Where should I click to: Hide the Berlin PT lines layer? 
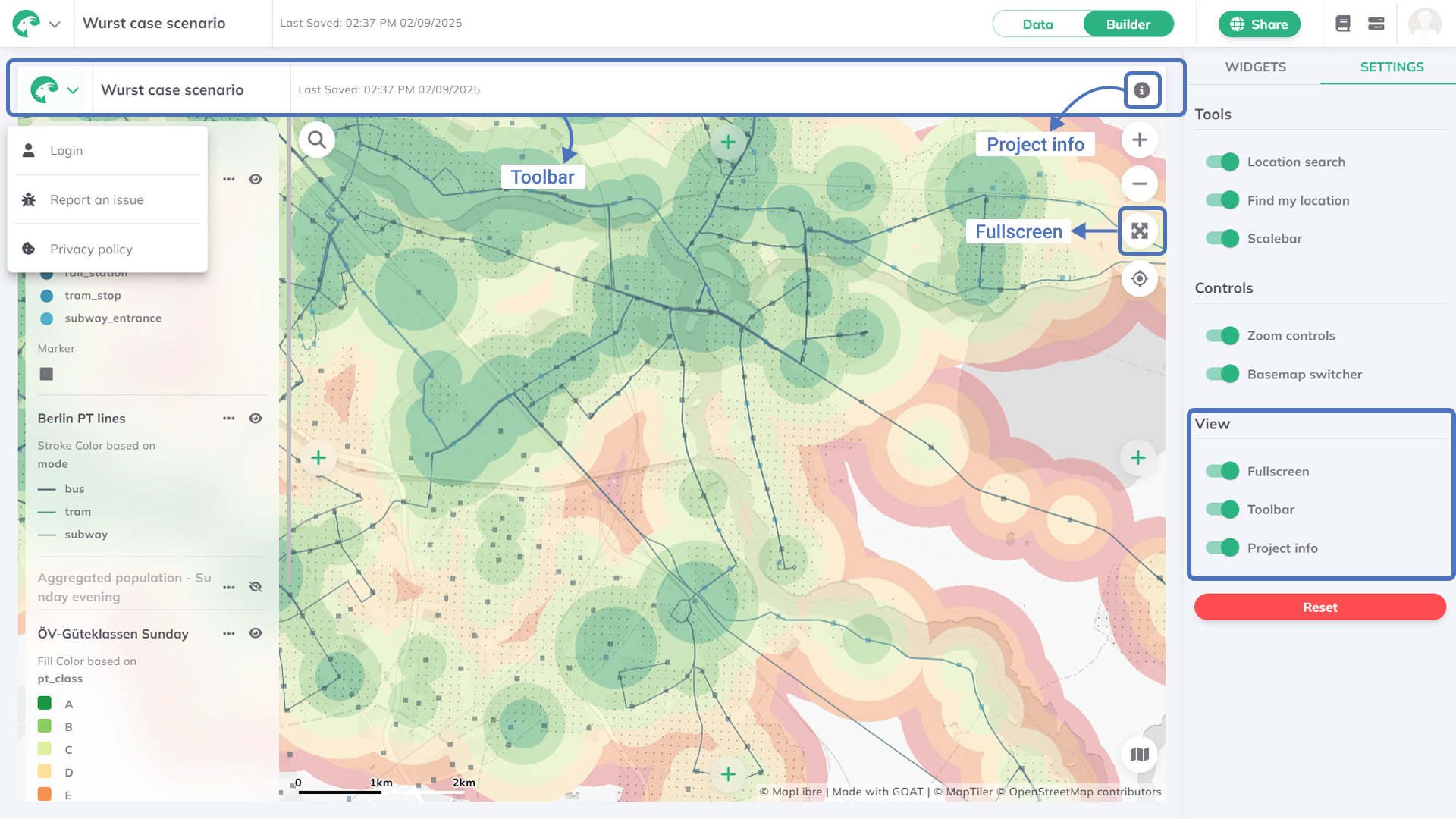[x=256, y=419]
